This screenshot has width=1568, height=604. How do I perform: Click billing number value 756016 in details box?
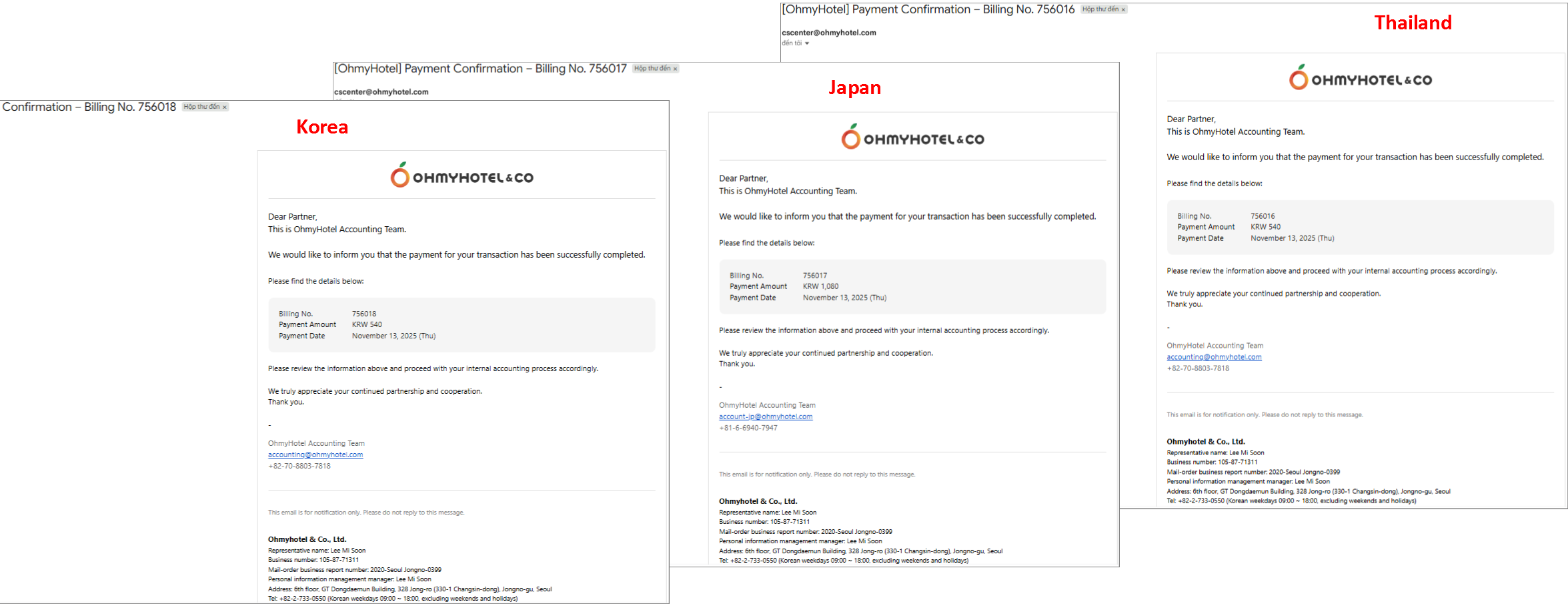pyautogui.click(x=1263, y=216)
